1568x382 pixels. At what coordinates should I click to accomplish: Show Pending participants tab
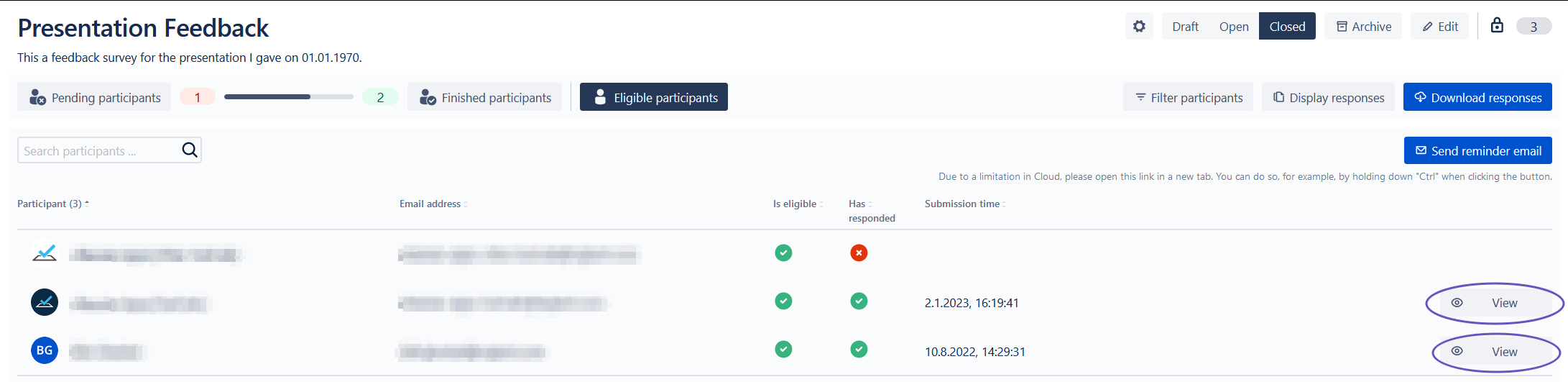tap(95, 97)
